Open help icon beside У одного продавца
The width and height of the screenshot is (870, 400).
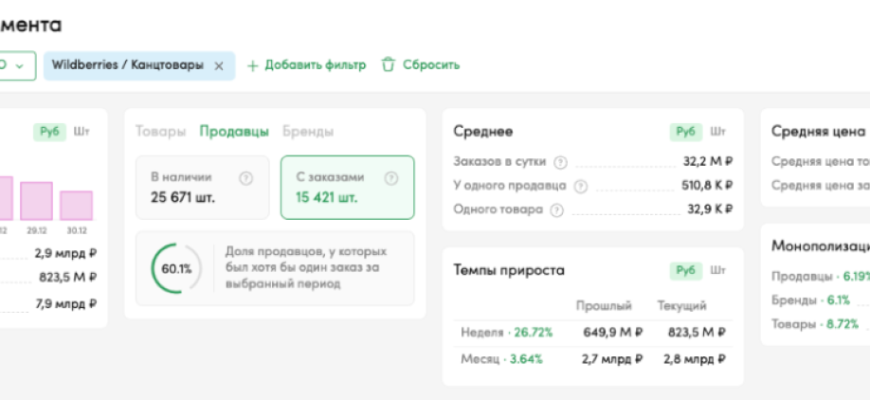coord(581,186)
